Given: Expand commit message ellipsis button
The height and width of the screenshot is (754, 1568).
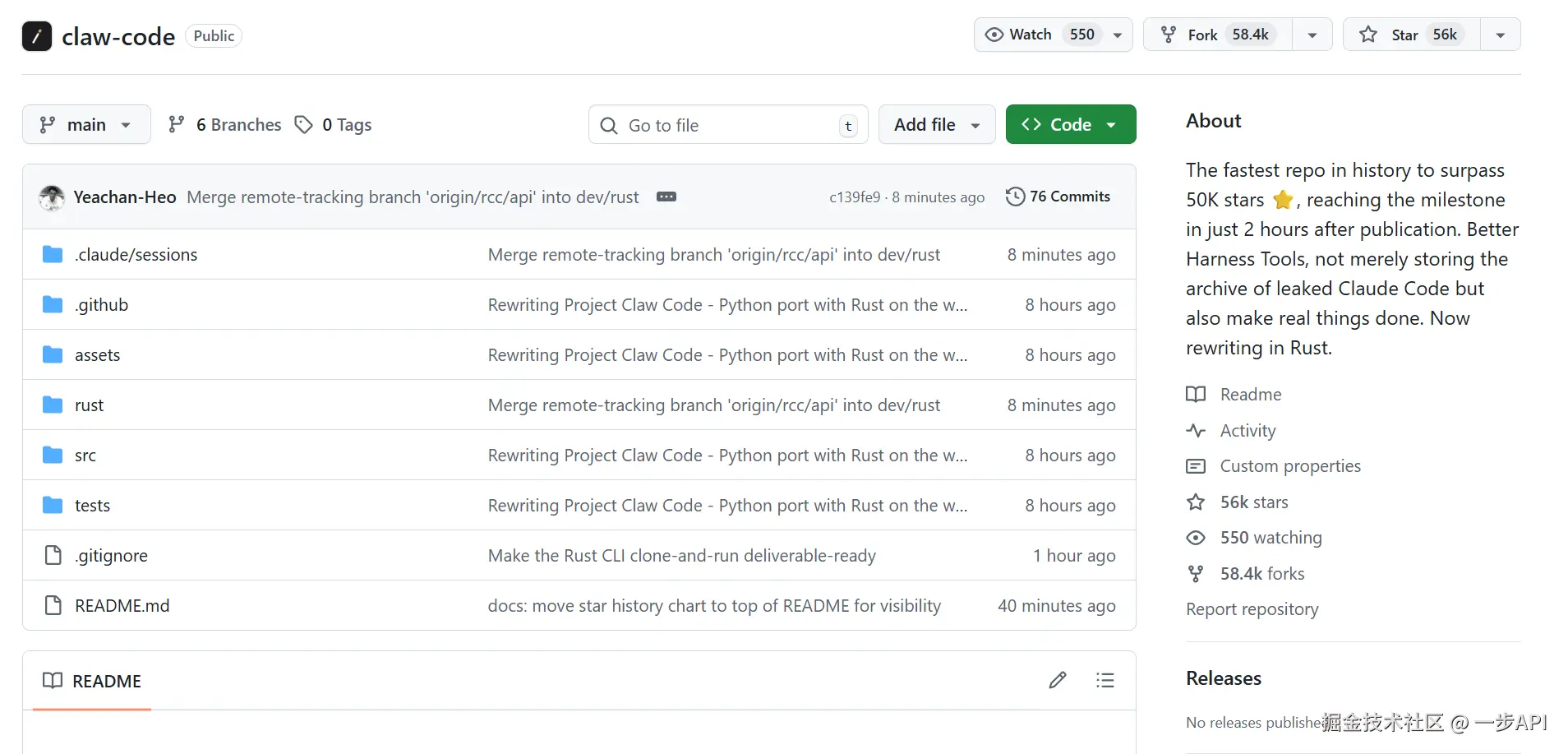Looking at the screenshot, I should [666, 197].
